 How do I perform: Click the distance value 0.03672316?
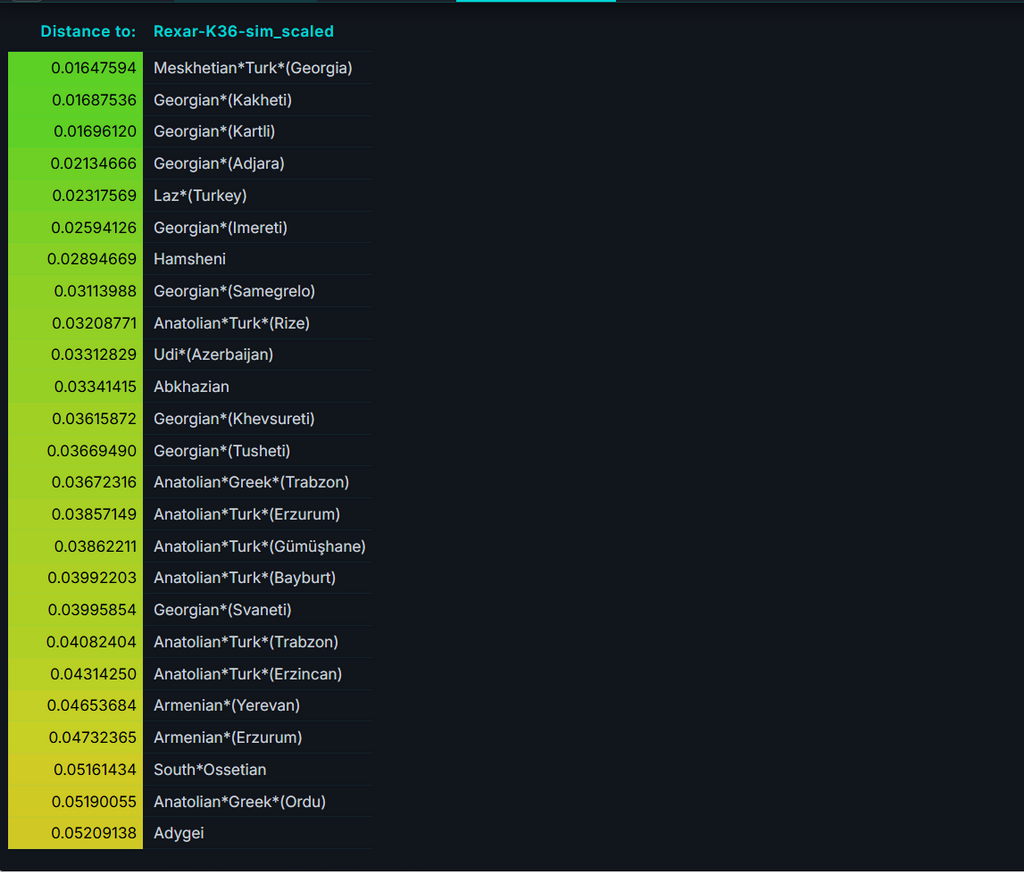tap(94, 482)
